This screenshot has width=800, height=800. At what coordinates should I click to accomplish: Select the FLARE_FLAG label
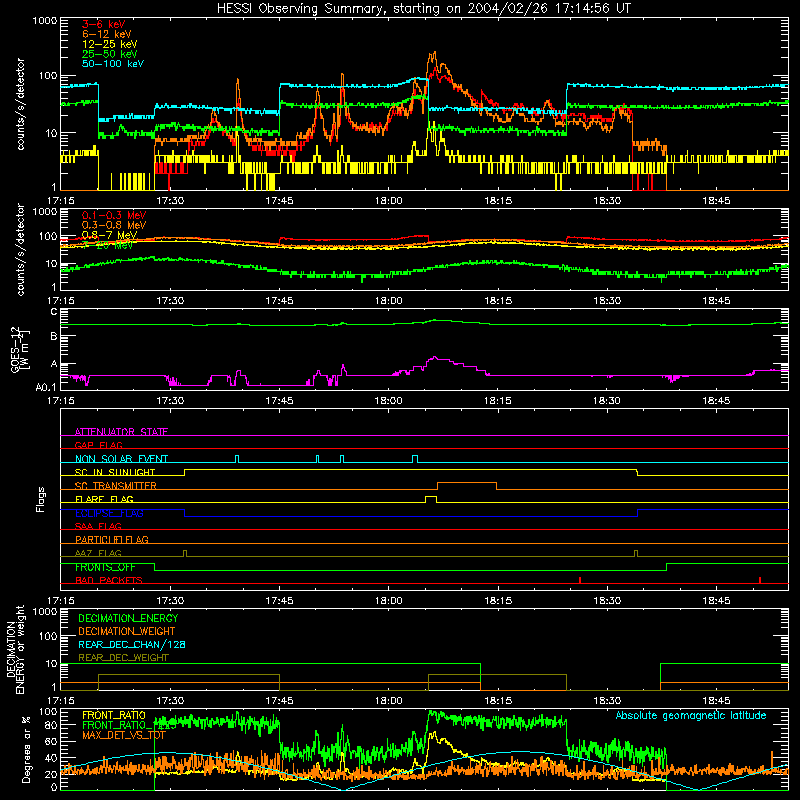click(x=104, y=499)
